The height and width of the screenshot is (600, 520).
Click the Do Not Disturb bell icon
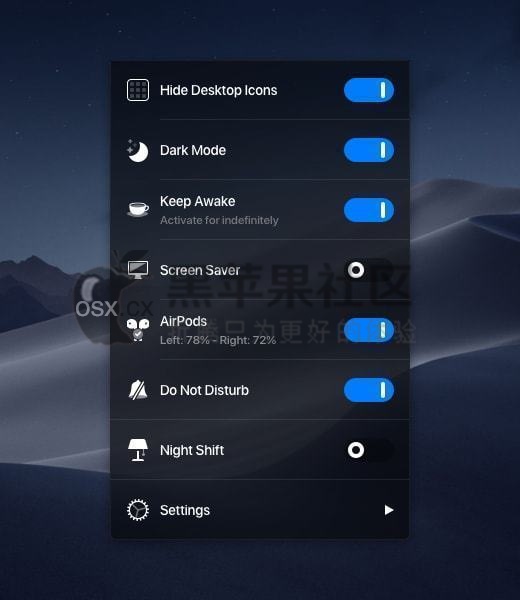[138, 390]
